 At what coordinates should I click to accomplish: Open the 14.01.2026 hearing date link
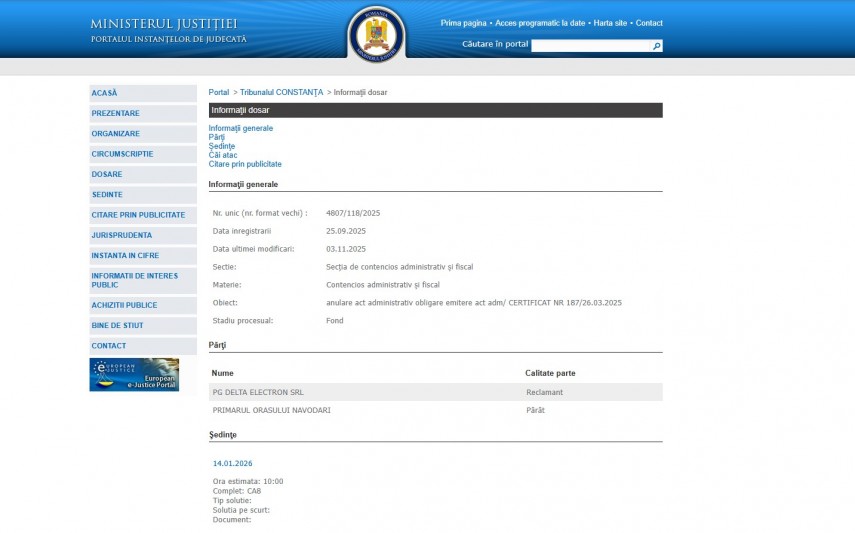tap(233, 463)
